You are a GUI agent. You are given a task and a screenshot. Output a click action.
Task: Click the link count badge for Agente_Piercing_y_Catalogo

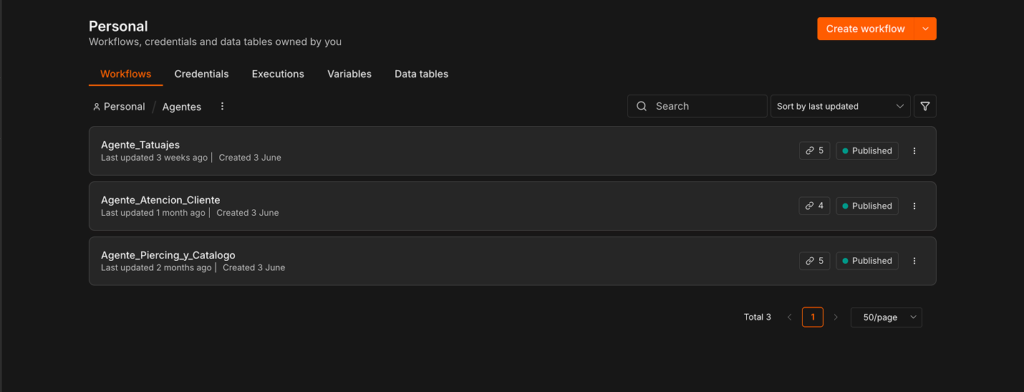pyautogui.click(x=814, y=261)
